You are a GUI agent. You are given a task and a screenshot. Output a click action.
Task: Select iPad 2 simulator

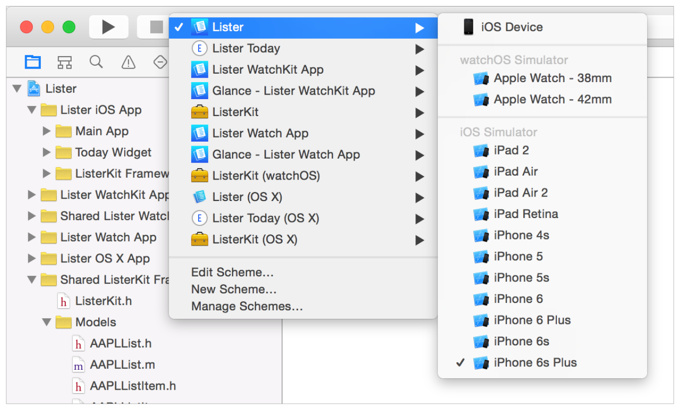point(543,151)
